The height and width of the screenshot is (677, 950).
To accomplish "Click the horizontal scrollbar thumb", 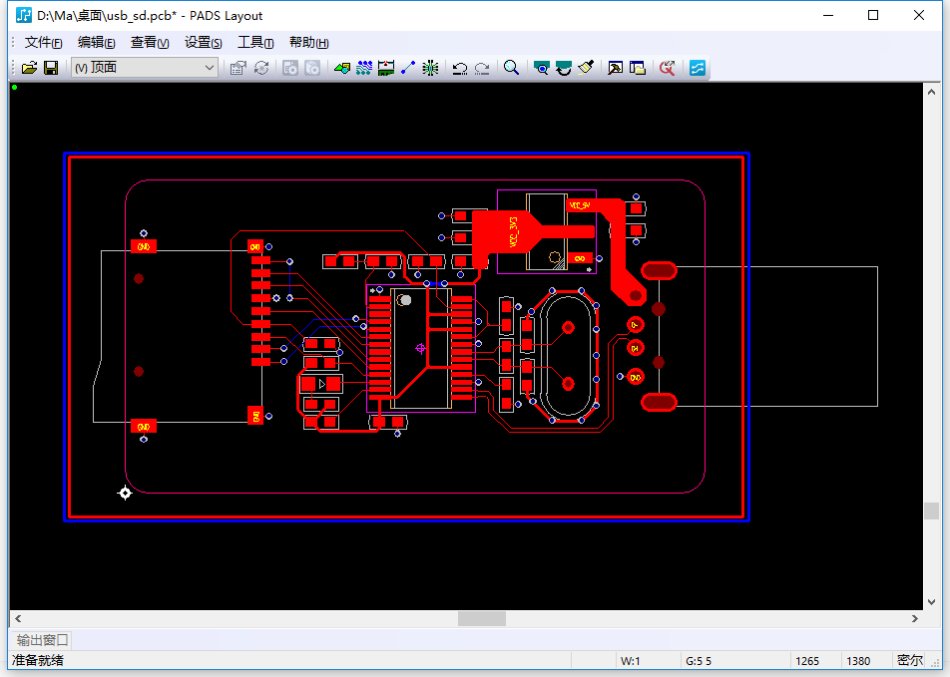I will [x=482, y=619].
